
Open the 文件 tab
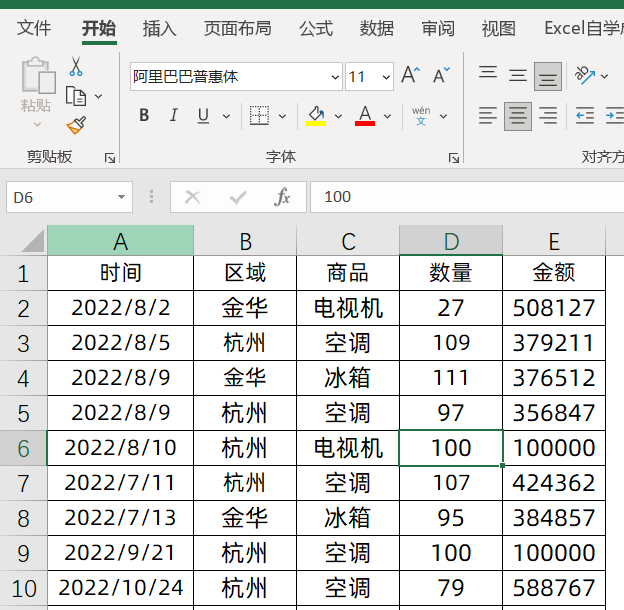[x=34, y=28]
